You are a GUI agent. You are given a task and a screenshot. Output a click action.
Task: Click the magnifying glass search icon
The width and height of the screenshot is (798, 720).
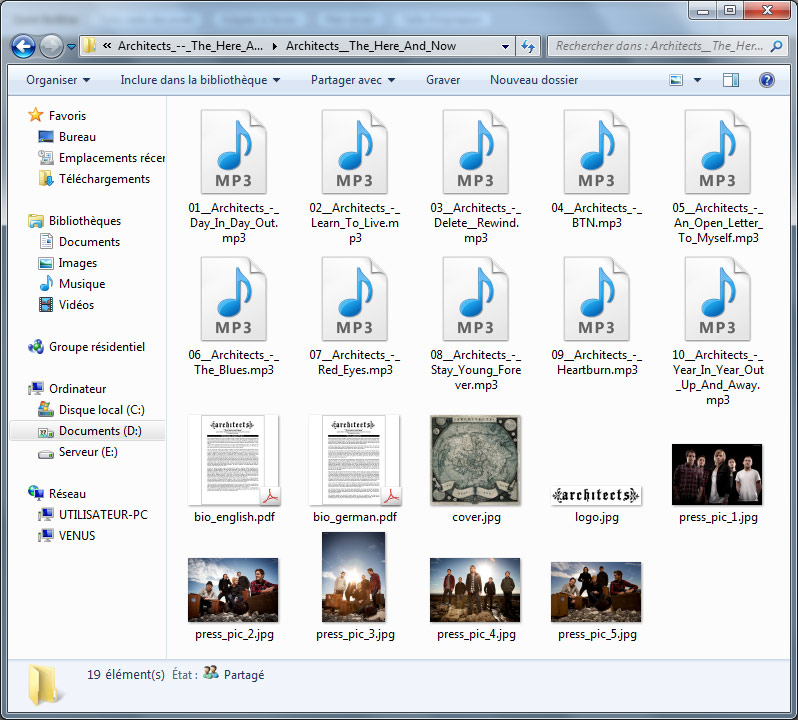click(x=777, y=46)
